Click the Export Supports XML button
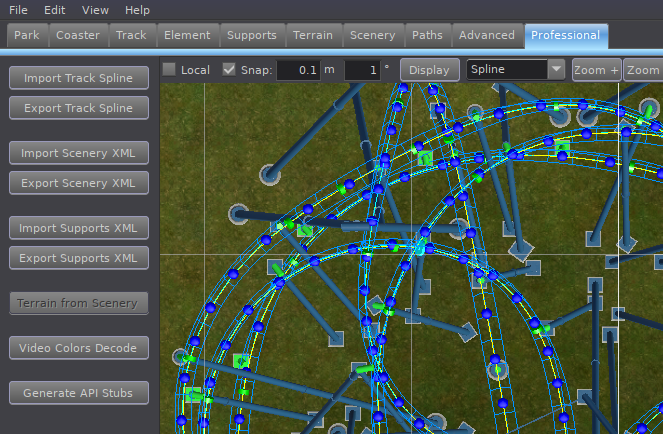Screen dimensions: 663x434 [79, 258]
